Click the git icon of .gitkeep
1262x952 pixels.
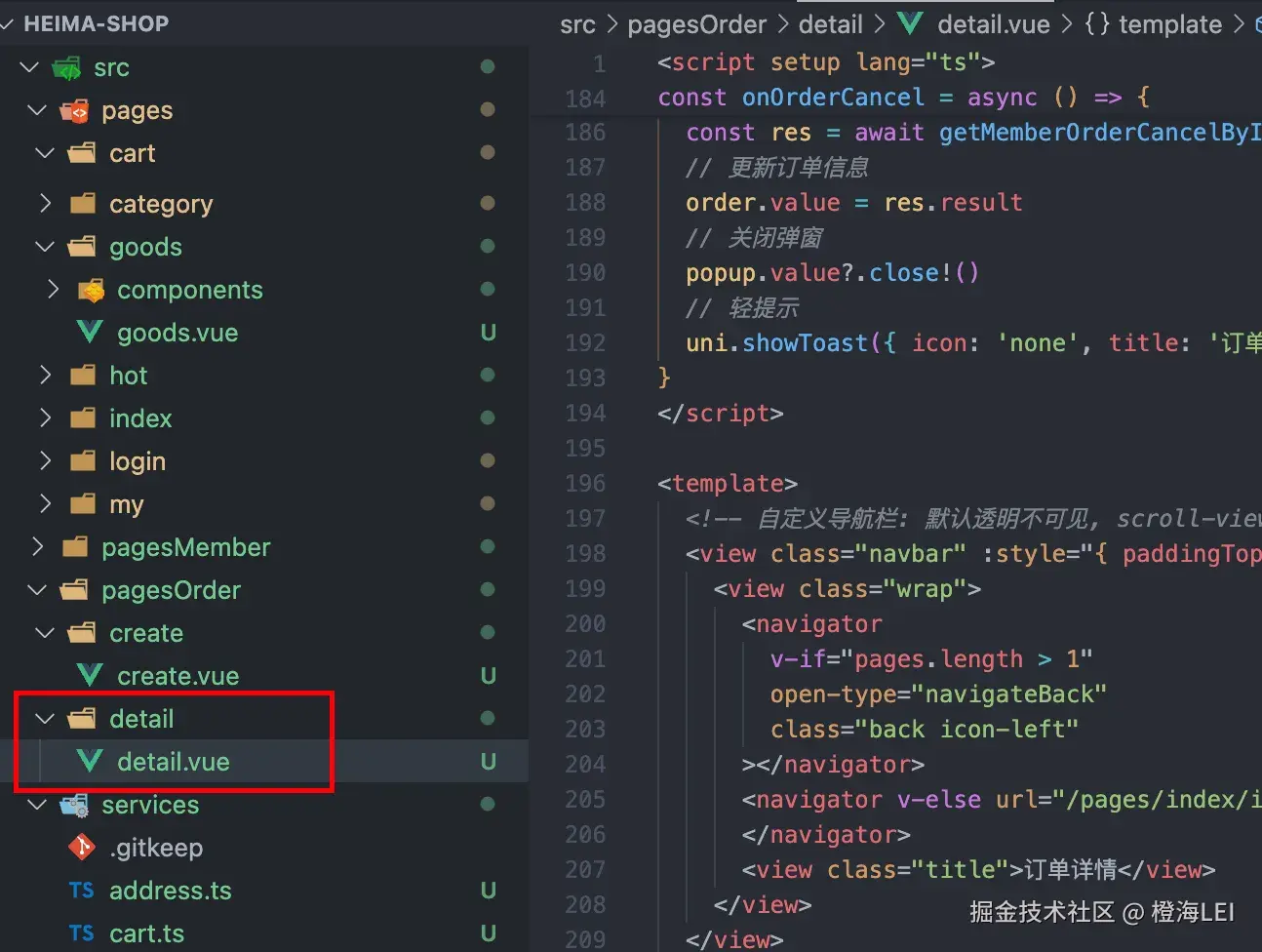pos(82,847)
